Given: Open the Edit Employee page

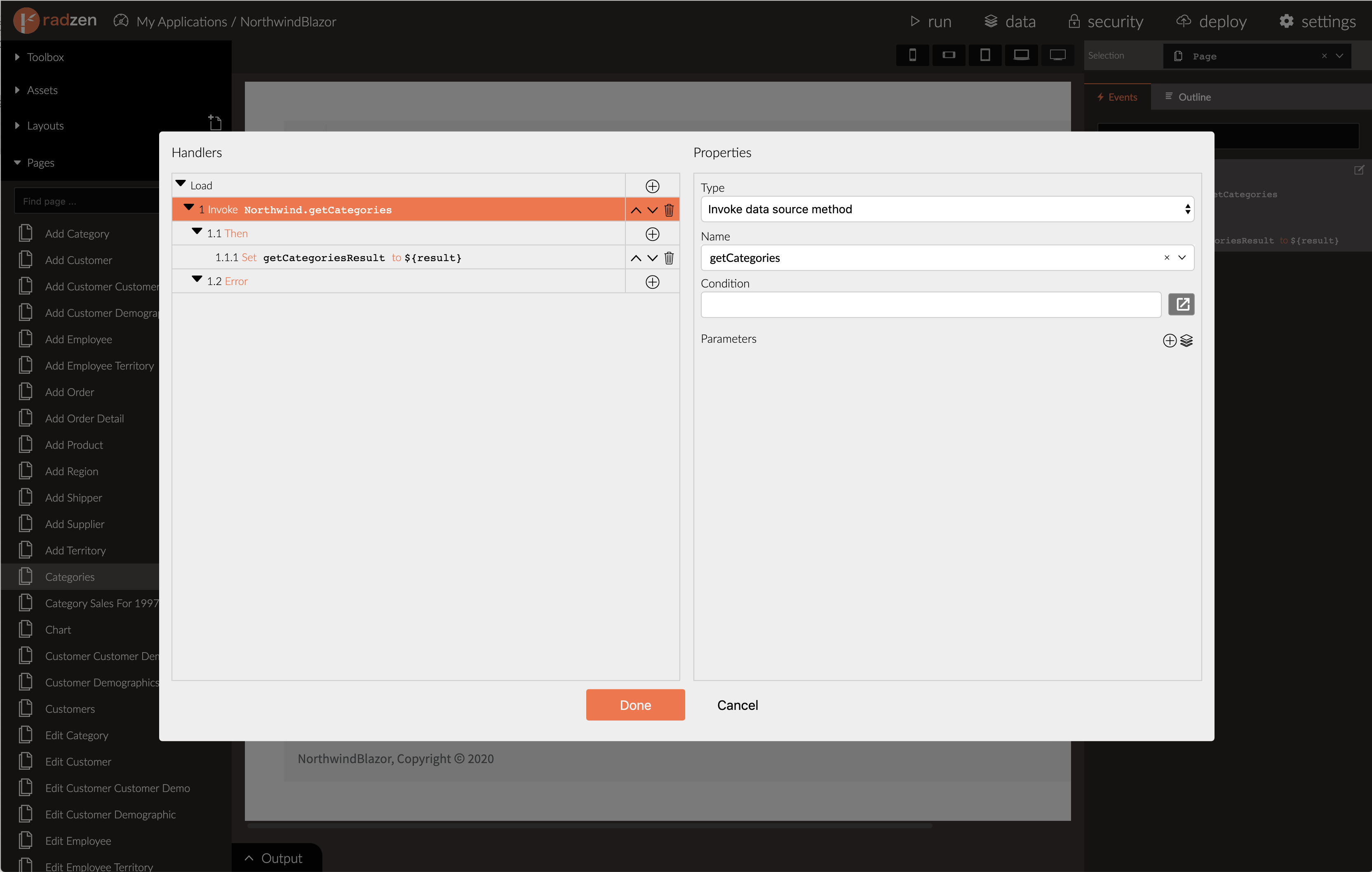Looking at the screenshot, I should (78, 841).
